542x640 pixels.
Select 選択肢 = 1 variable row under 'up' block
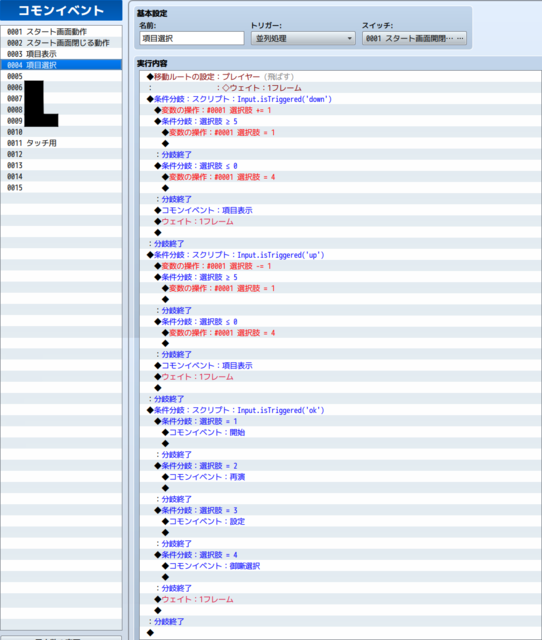pos(340,288)
